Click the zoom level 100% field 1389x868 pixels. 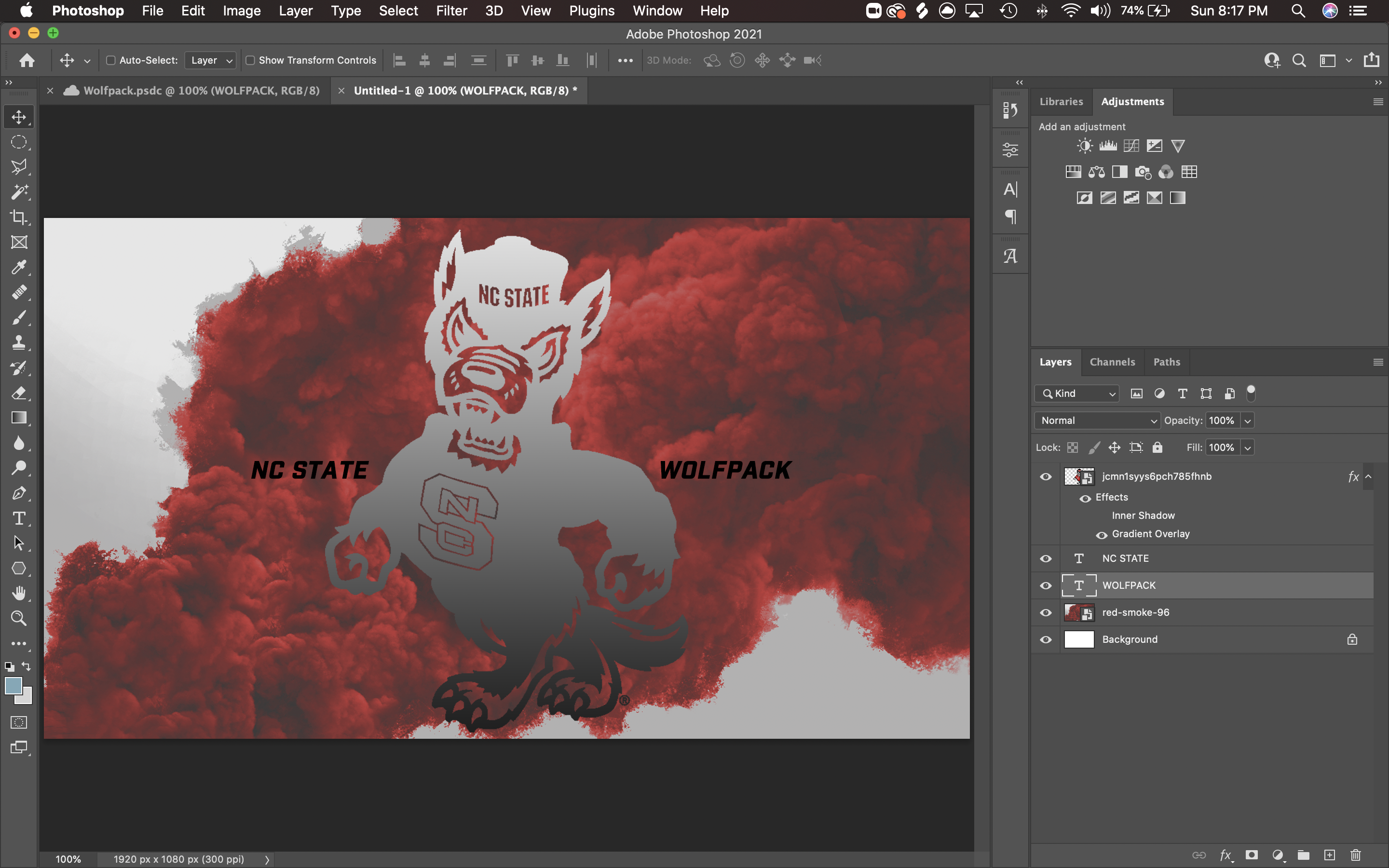[68, 859]
